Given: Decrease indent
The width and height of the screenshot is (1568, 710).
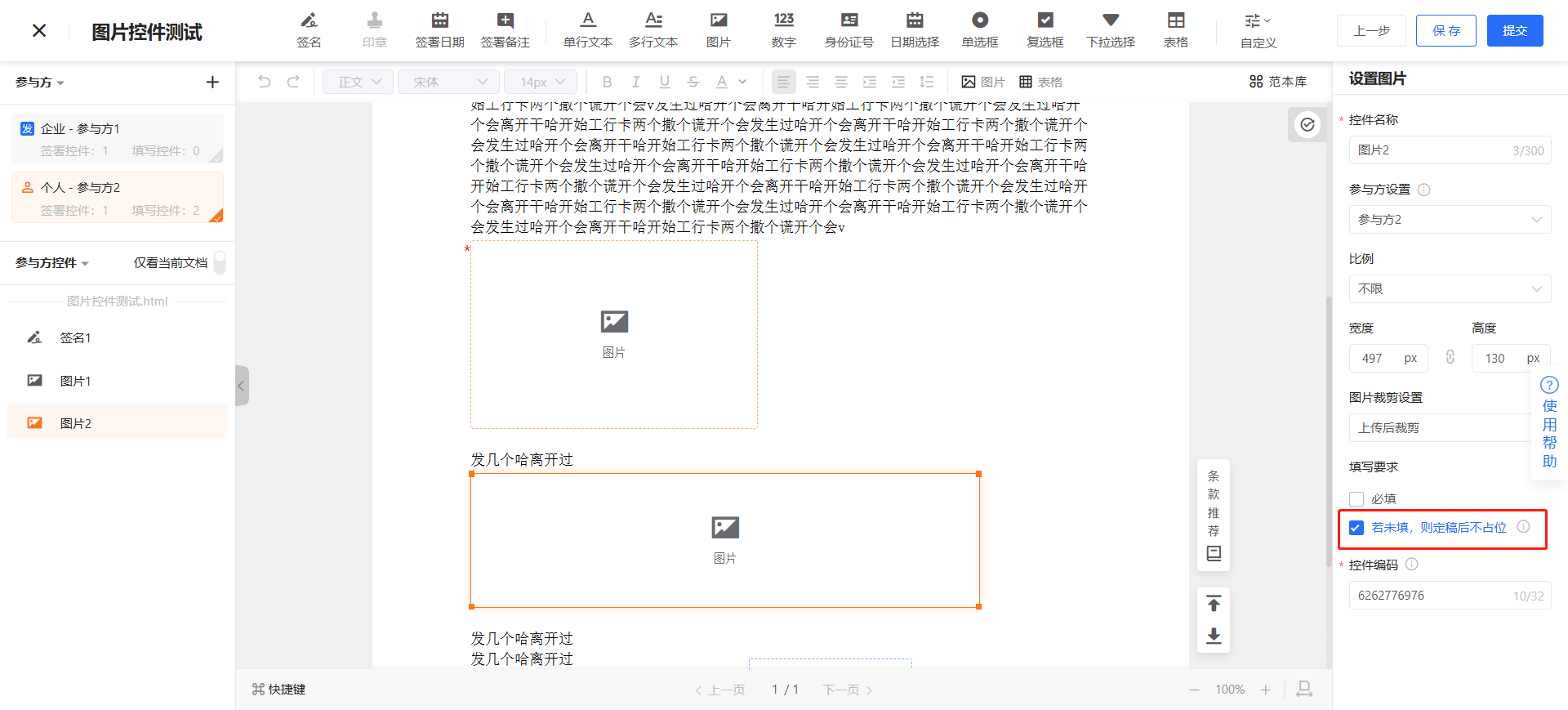Looking at the screenshot, I should tap(898, 82).
